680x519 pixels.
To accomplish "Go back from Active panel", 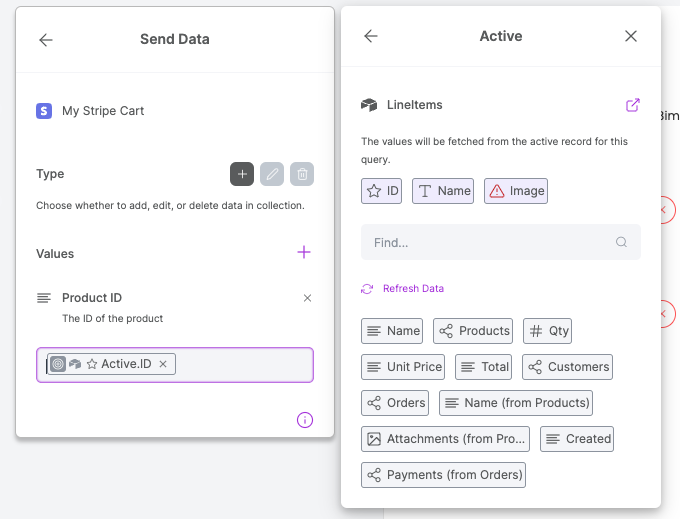I will point(371,36).
